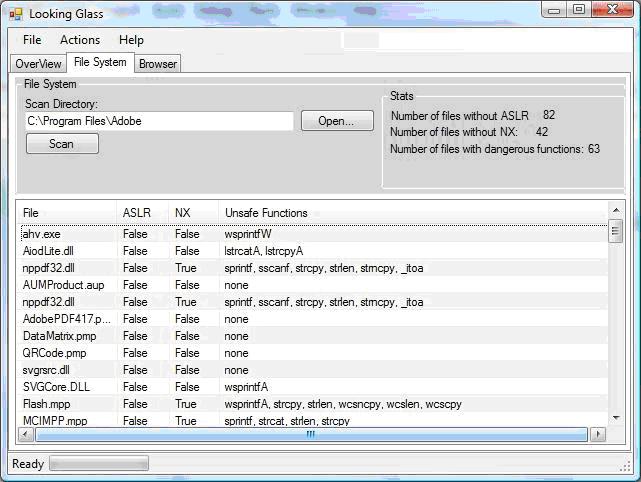Open the File menu

click(32, 40)
